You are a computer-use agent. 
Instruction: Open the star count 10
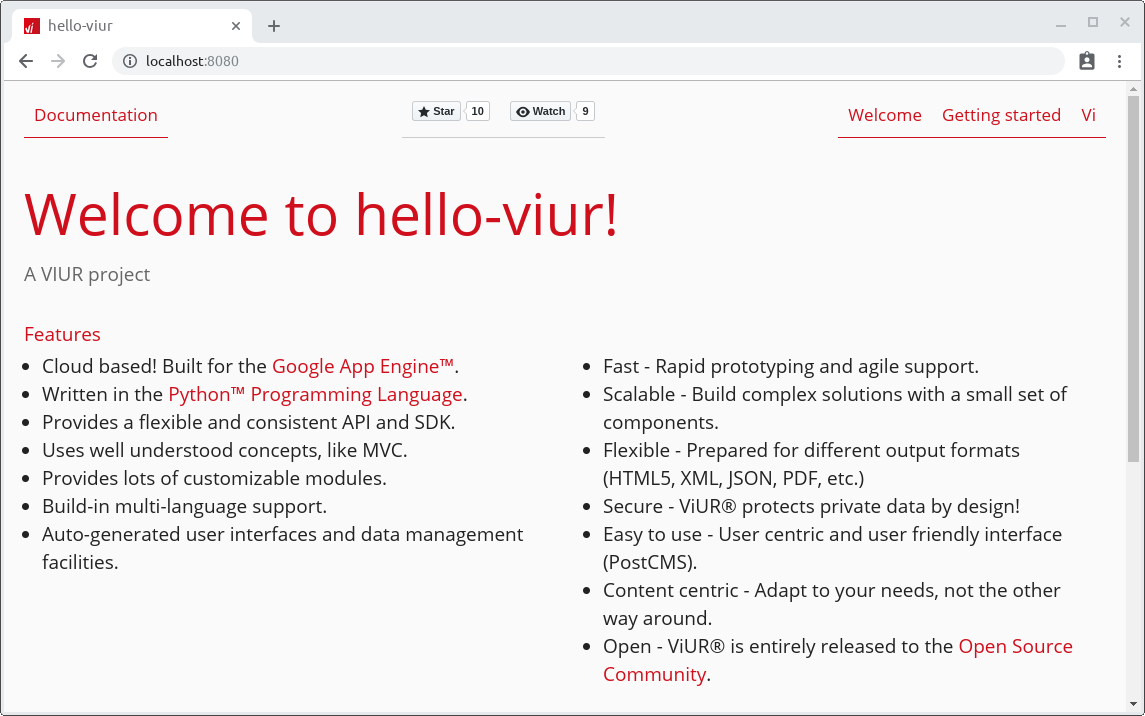coord(478,111)
